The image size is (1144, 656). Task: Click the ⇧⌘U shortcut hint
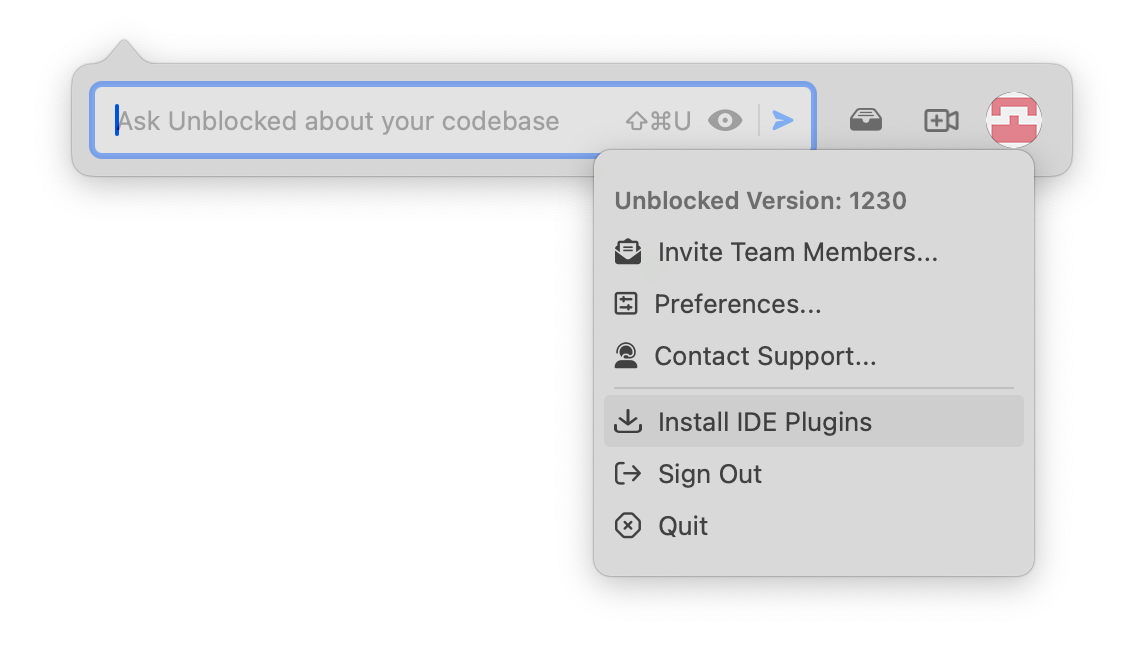click(x=658, y=121)
